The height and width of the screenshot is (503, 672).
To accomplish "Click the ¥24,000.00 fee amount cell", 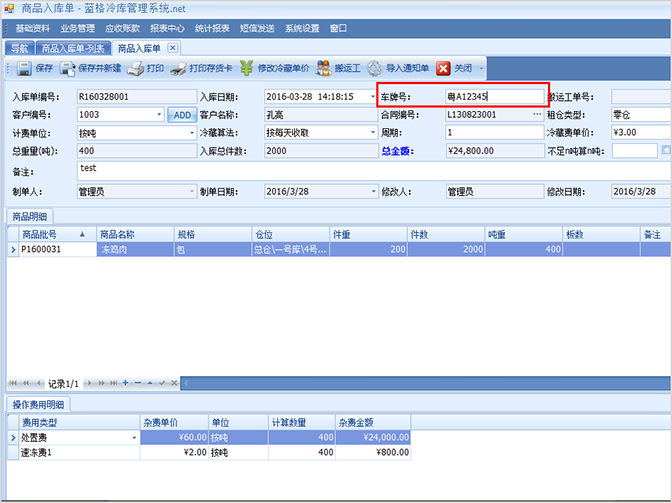I will [373, 437].
